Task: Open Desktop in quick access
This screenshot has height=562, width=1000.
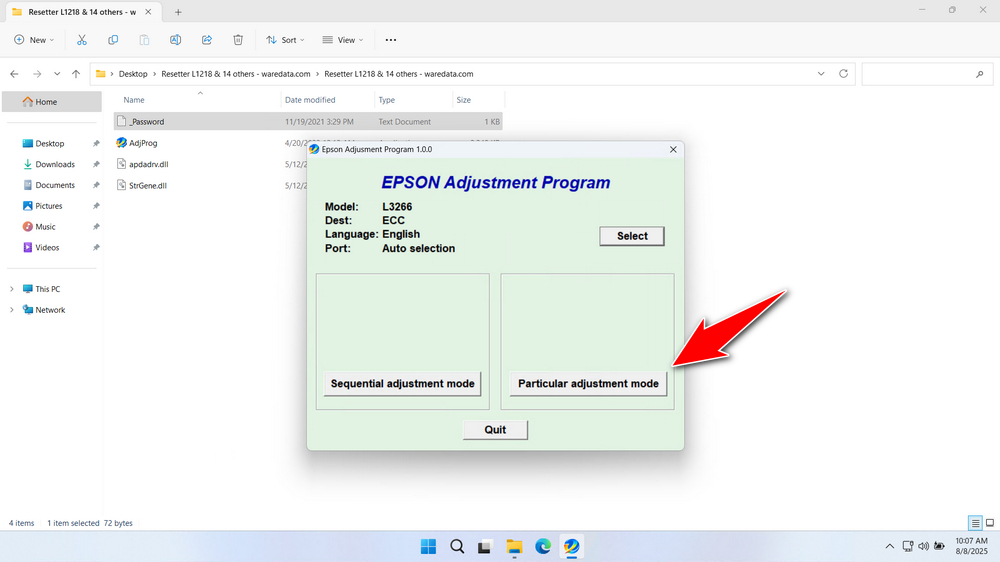Action: pos(50,144)
